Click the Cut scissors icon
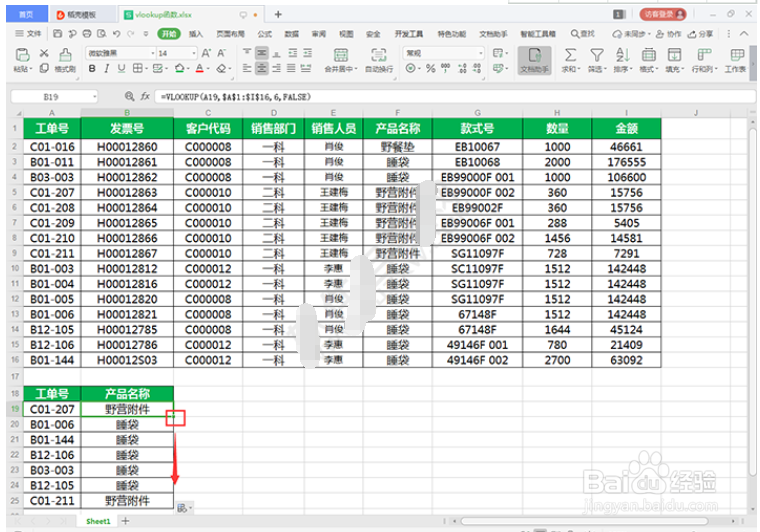The image size is (760, 532). pos(44,53)
